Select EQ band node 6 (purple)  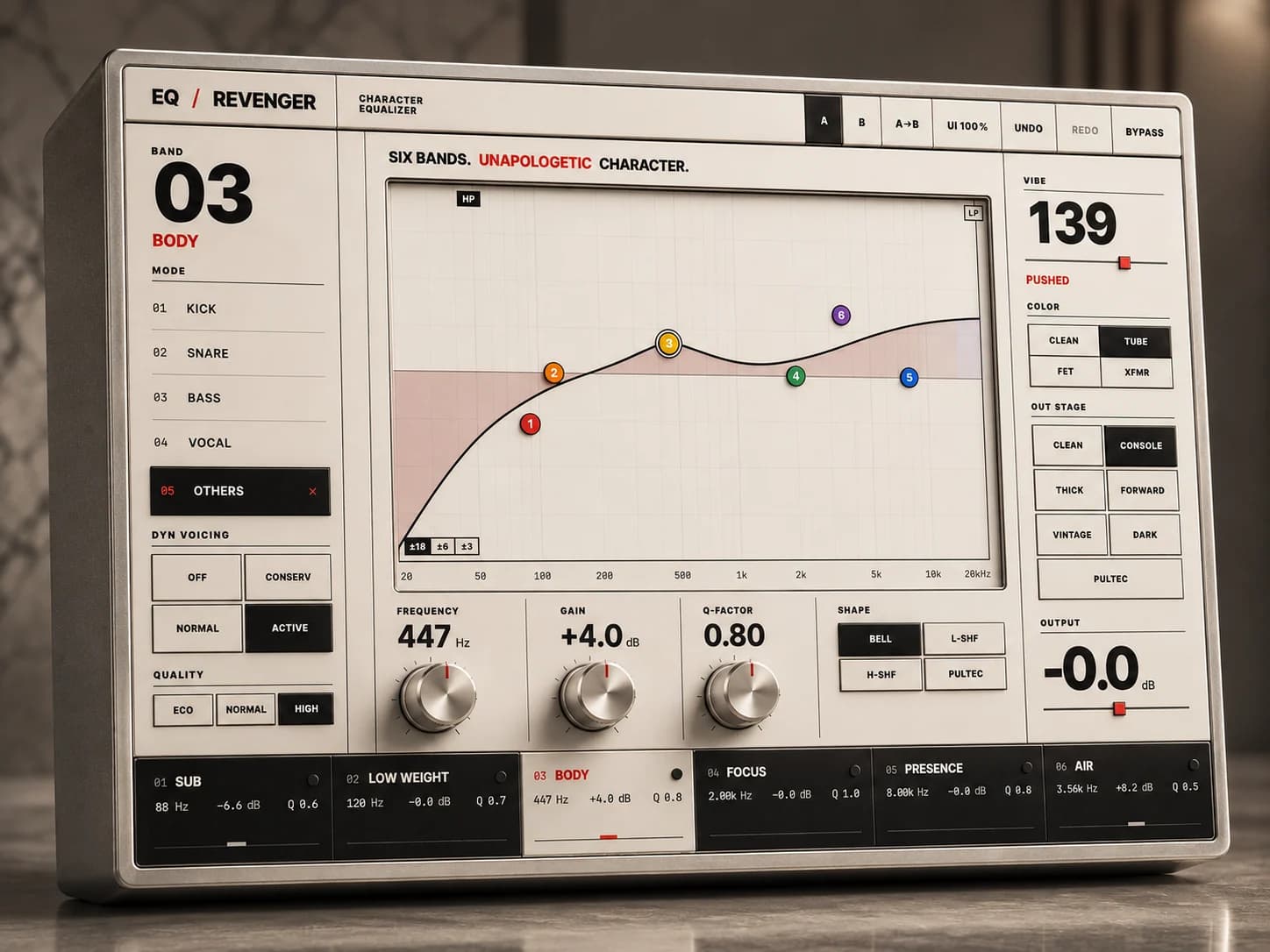(x=840, y=316)
